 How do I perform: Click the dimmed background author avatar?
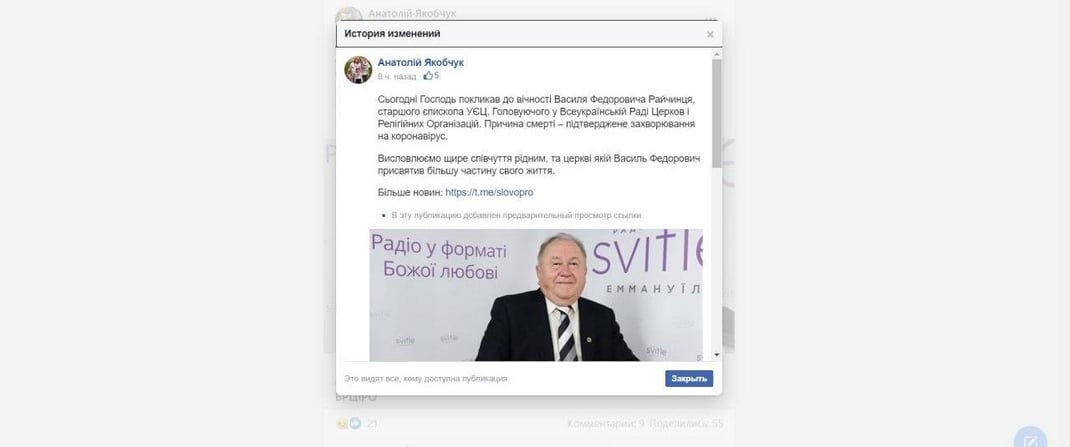click(349, 15)
